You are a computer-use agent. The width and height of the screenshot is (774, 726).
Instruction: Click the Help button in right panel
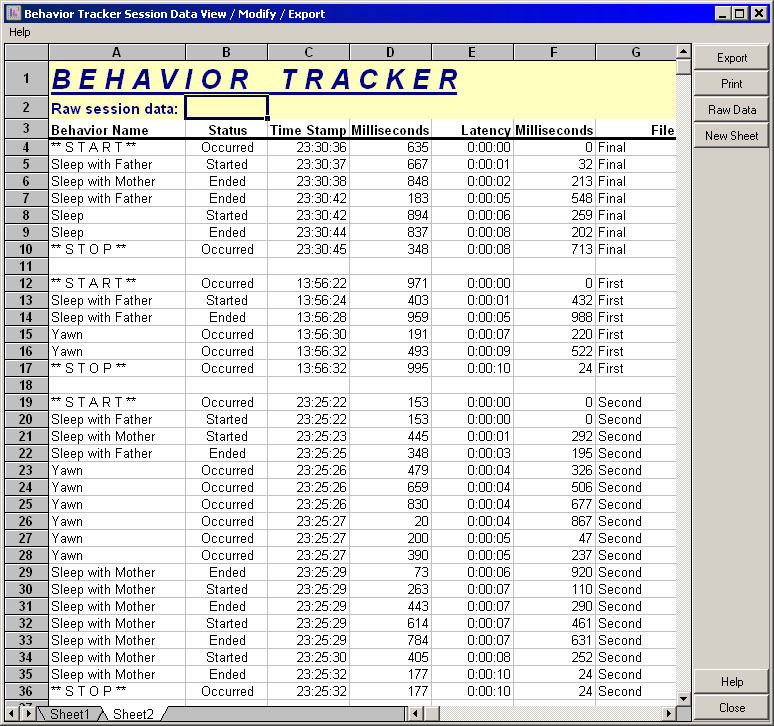point(731,682)
